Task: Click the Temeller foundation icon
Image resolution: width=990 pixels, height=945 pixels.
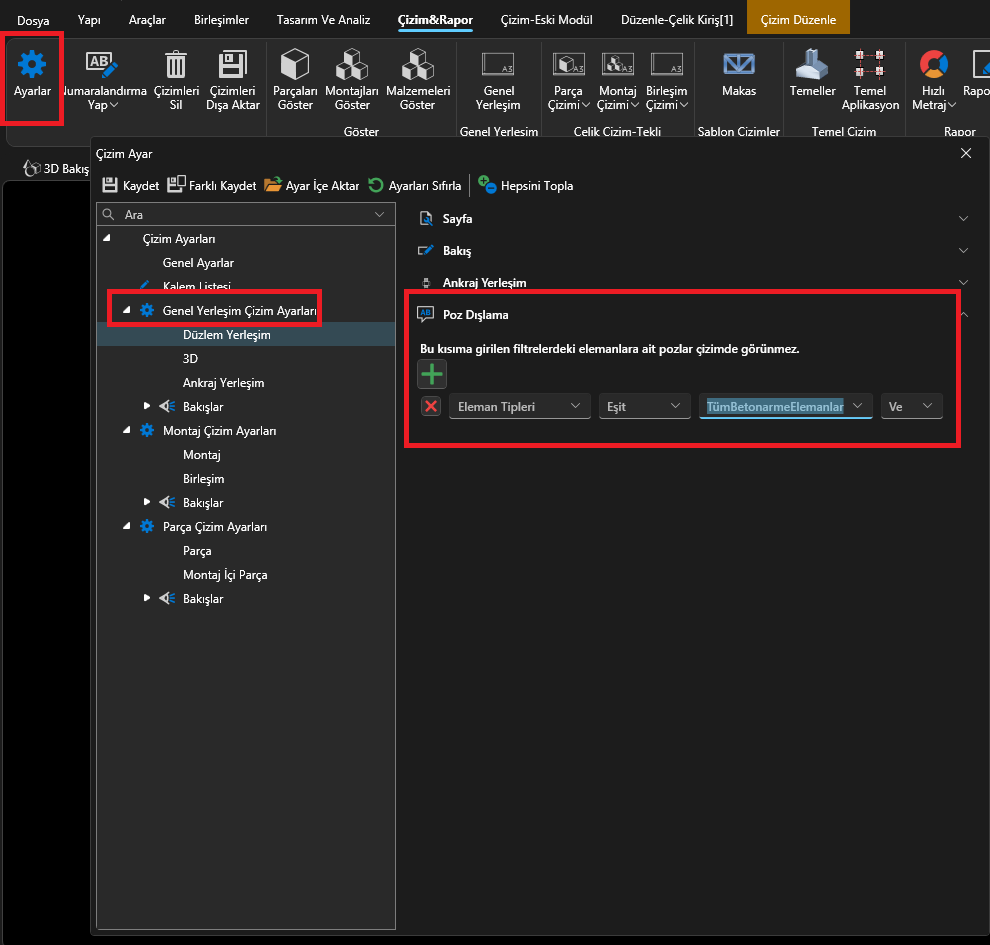Action: click(812, 66)
